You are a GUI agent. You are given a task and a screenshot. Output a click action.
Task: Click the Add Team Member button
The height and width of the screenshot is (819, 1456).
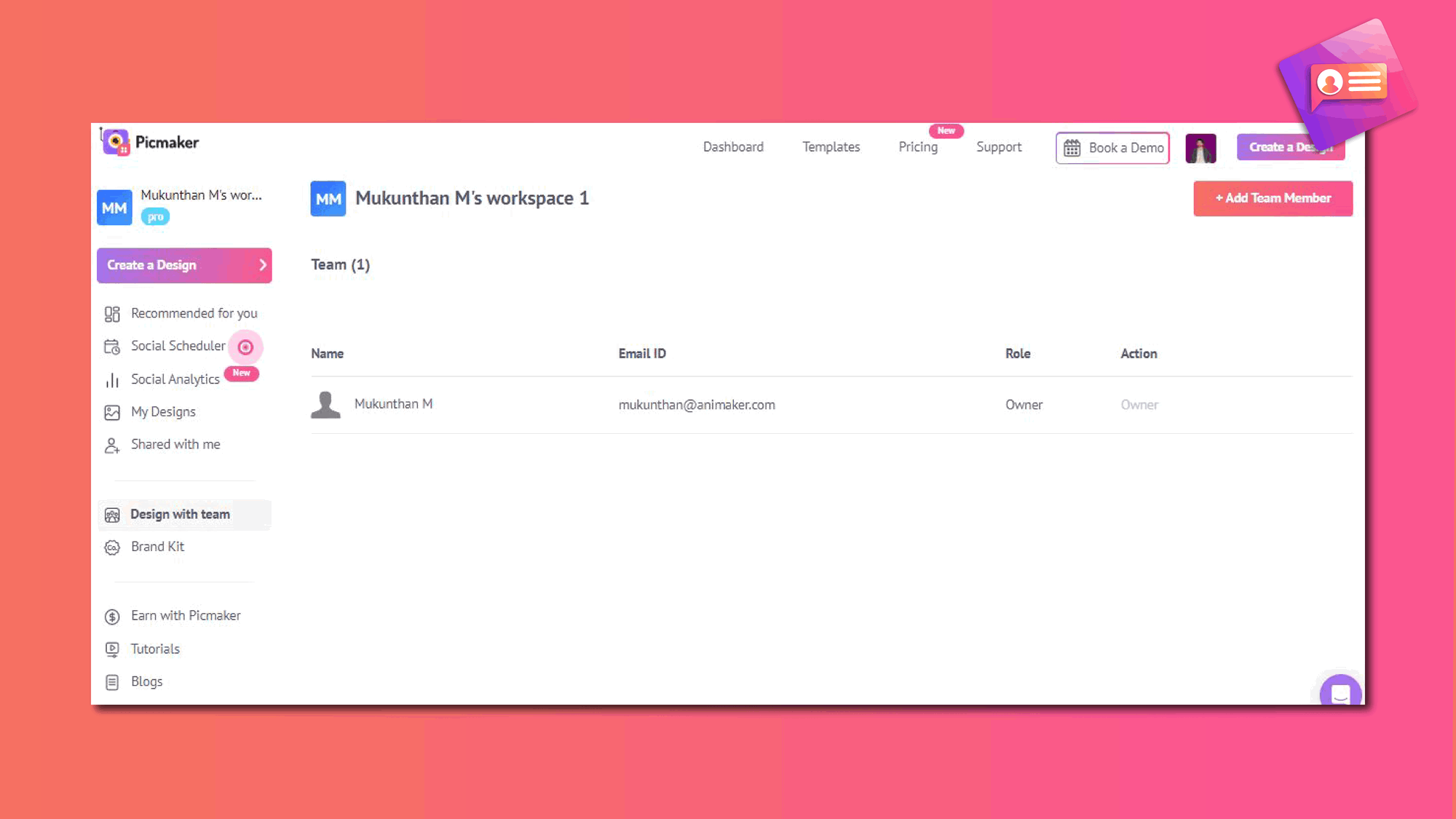click(x=1273, y=198)
